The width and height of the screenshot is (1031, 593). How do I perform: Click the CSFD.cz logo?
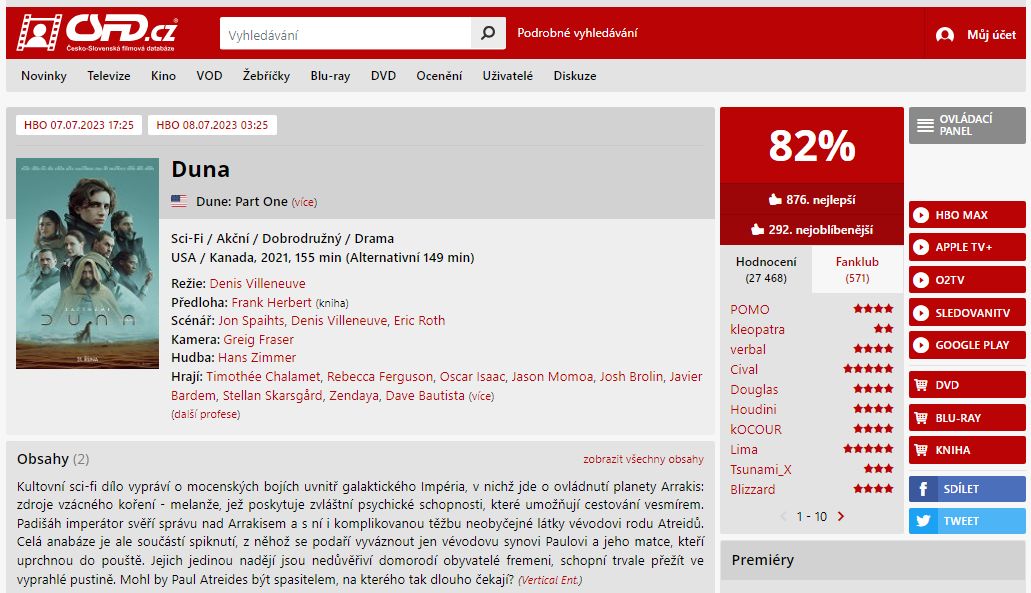click(97, 32)
